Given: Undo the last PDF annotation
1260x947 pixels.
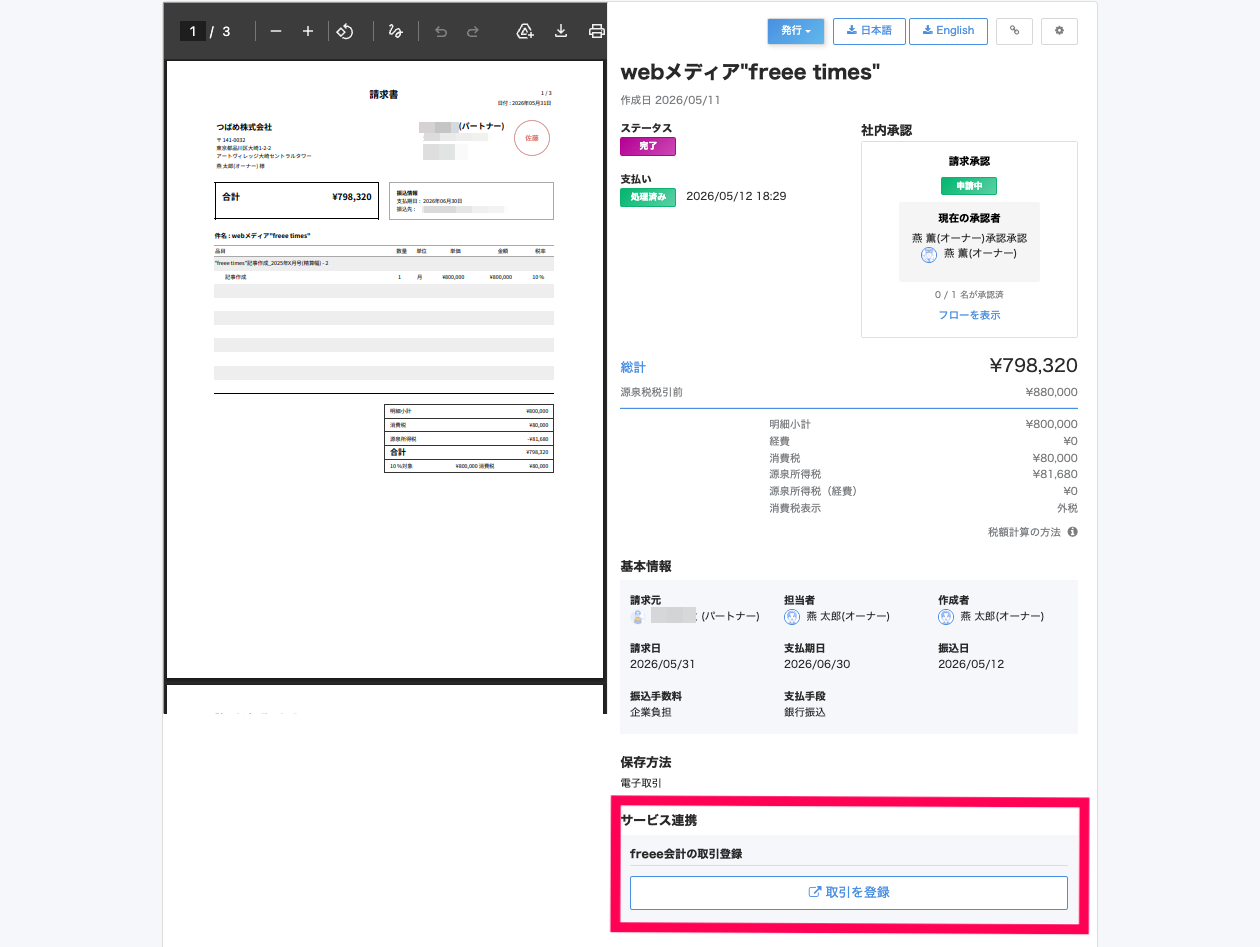Looking at the screenshot, I should (x=441, y=31).
